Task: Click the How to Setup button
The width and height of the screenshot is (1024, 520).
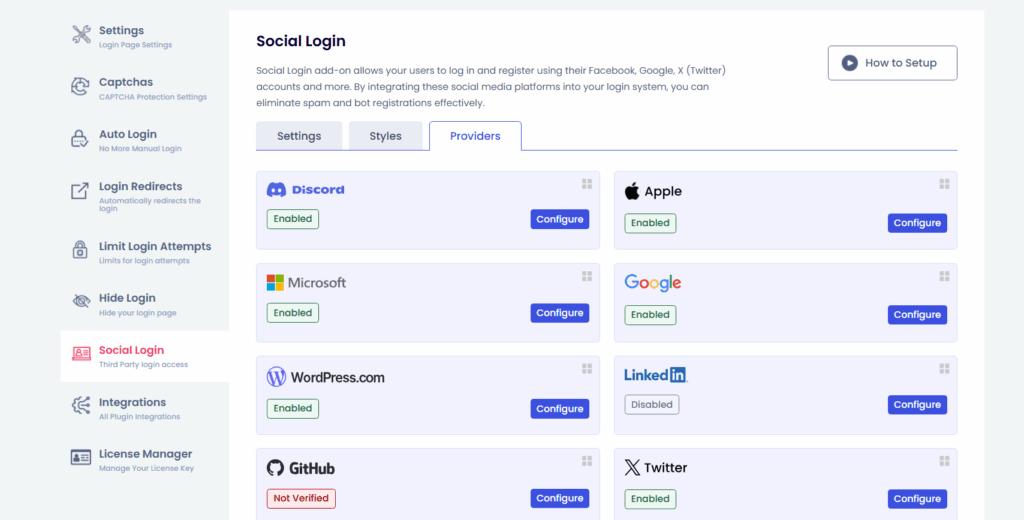Action: click(x=892, y=63)
